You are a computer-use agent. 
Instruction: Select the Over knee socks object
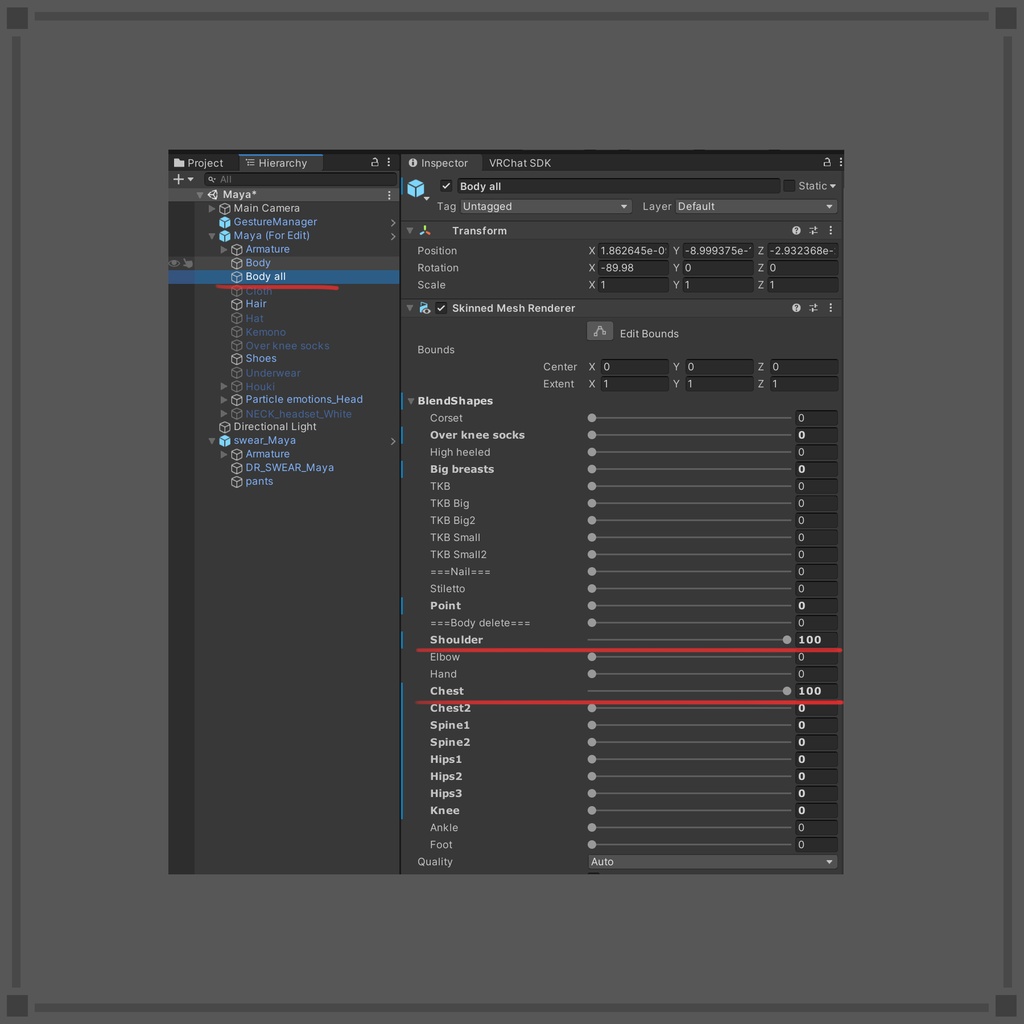coord(287,345)
